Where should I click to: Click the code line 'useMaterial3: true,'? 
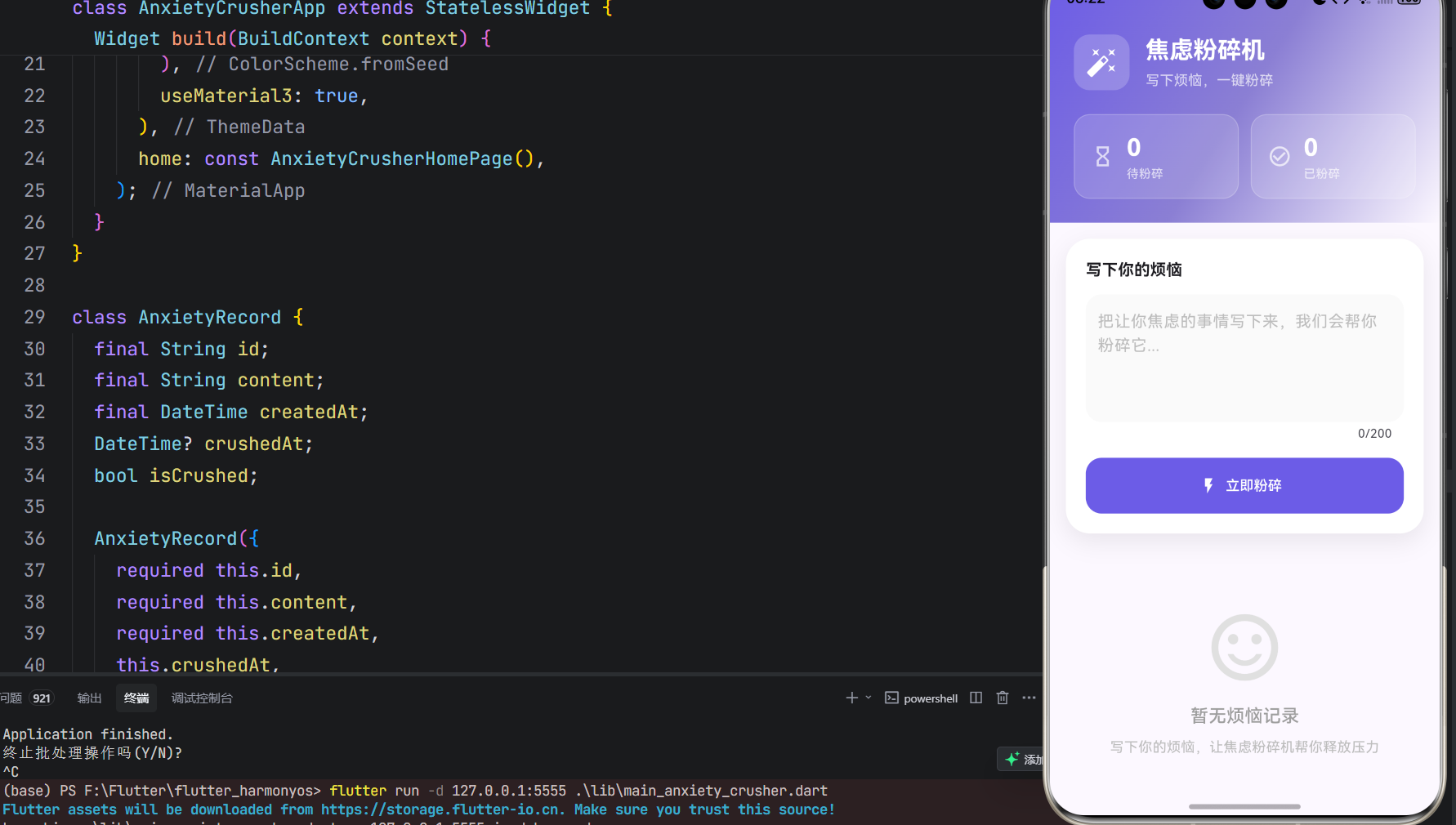264,96
